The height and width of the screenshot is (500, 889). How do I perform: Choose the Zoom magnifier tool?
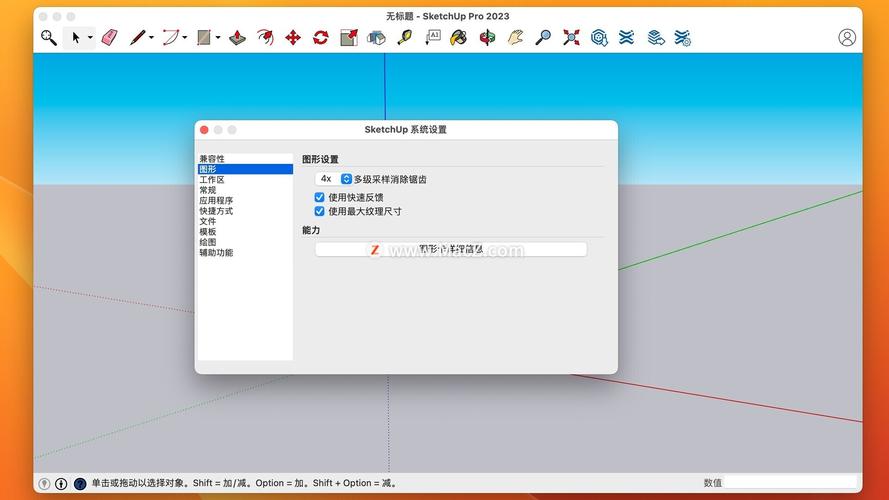[543, 38]
